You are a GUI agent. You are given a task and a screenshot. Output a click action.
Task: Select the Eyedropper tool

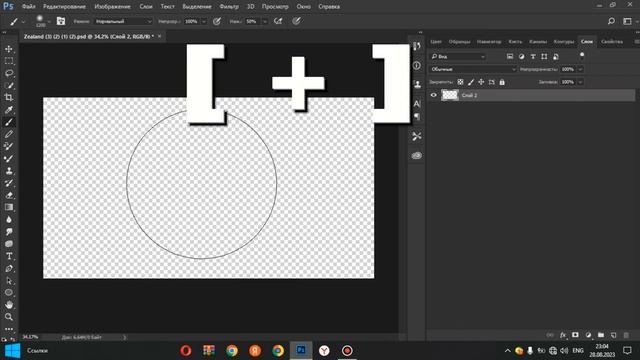click(9, 109)
